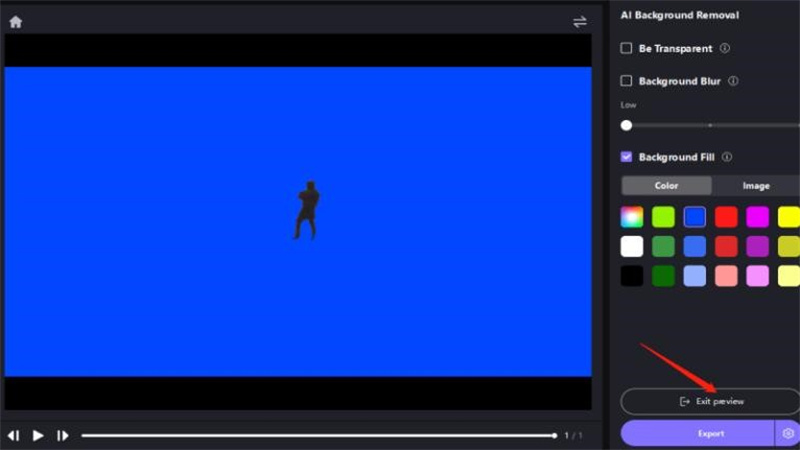Step back to previous frame

[x=14, y=436]
